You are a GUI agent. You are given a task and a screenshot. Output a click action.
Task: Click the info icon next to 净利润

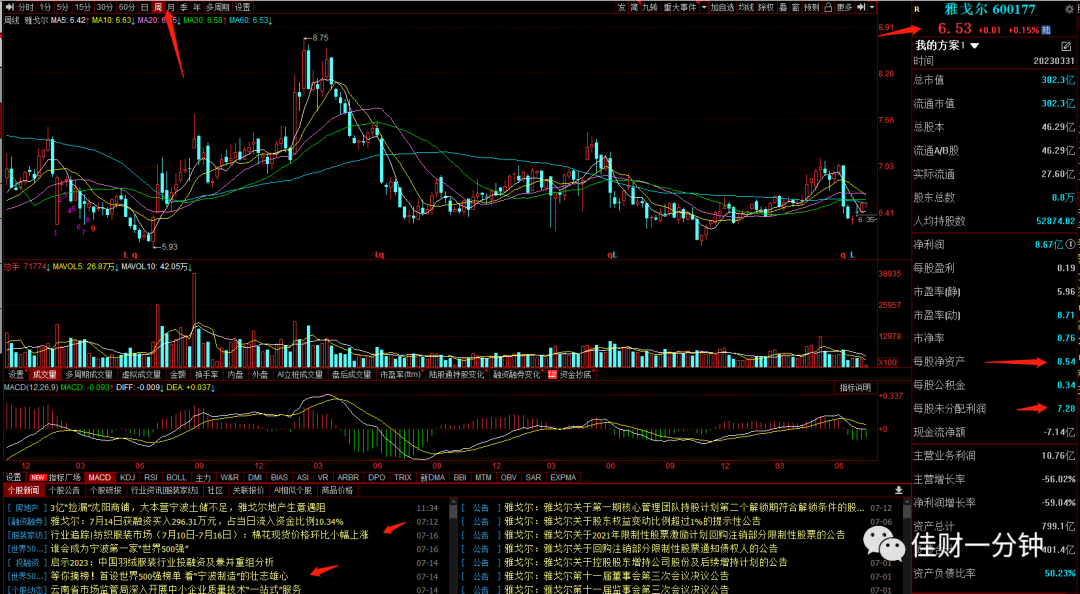pos(1070,245)
